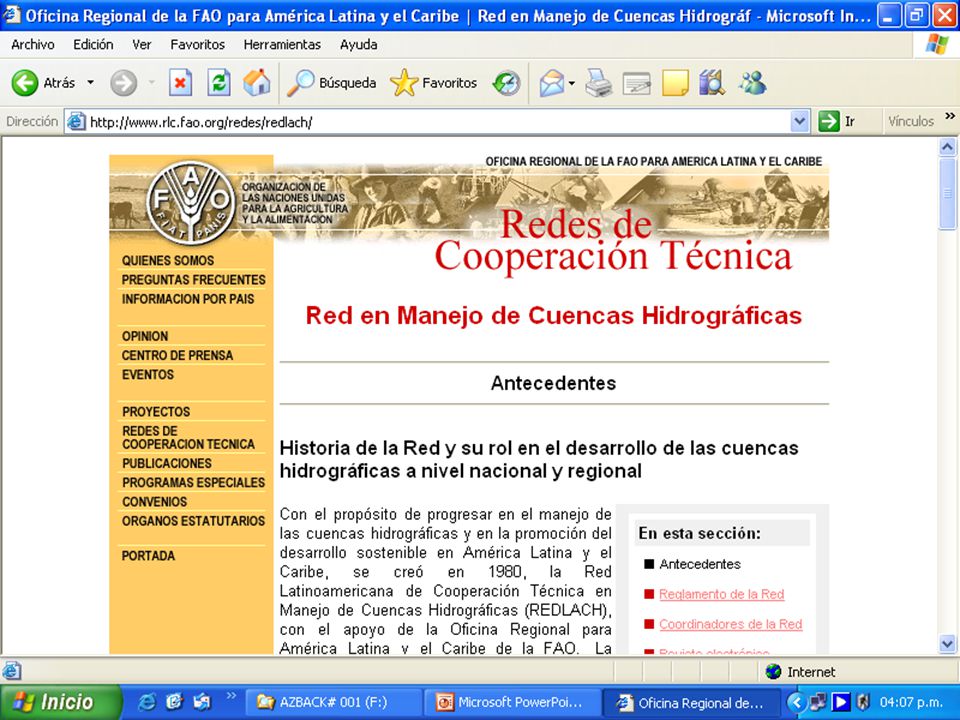Open the Favoritos star panel

pos(433,83)
